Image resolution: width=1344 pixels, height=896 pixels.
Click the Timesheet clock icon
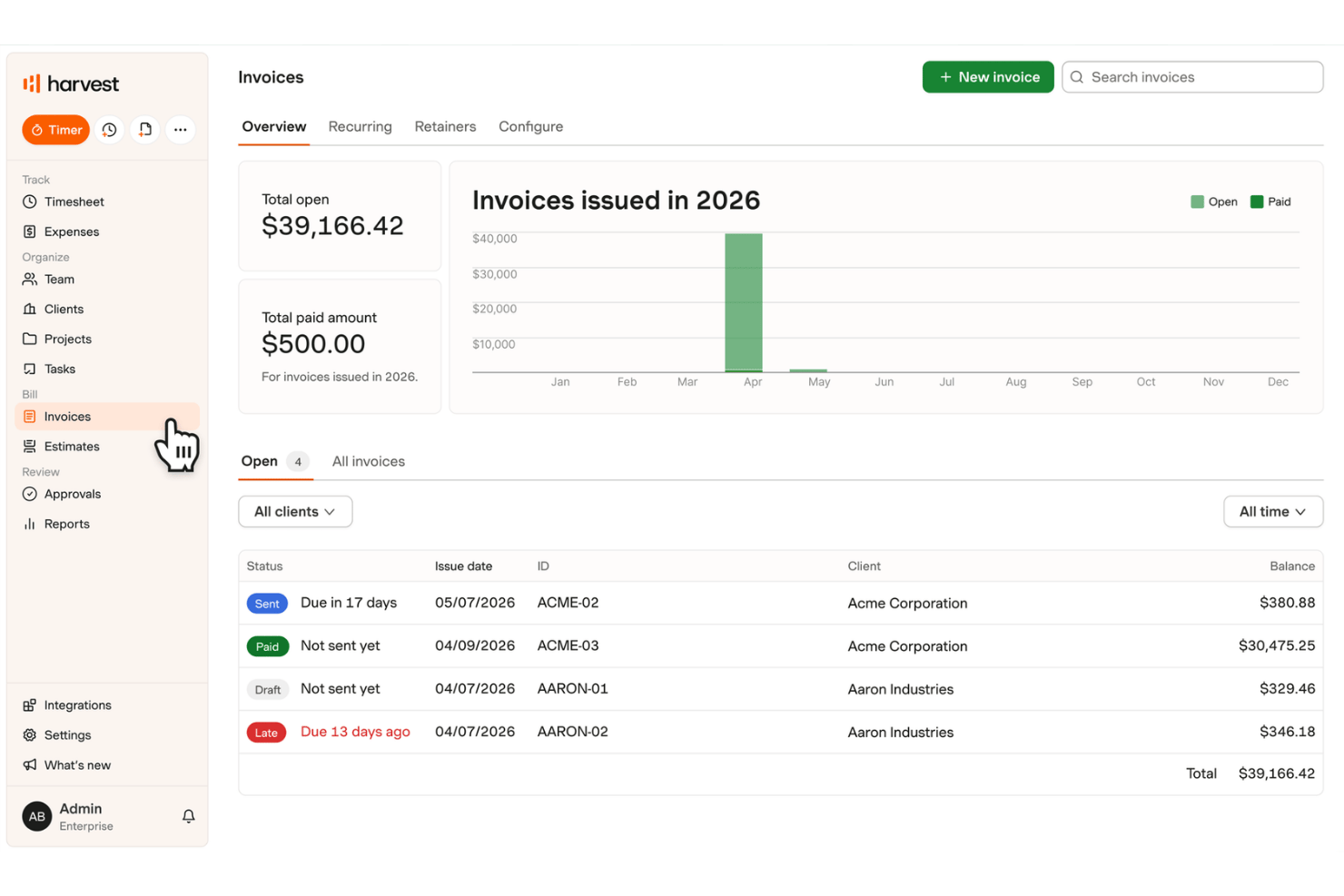(30, 202)
